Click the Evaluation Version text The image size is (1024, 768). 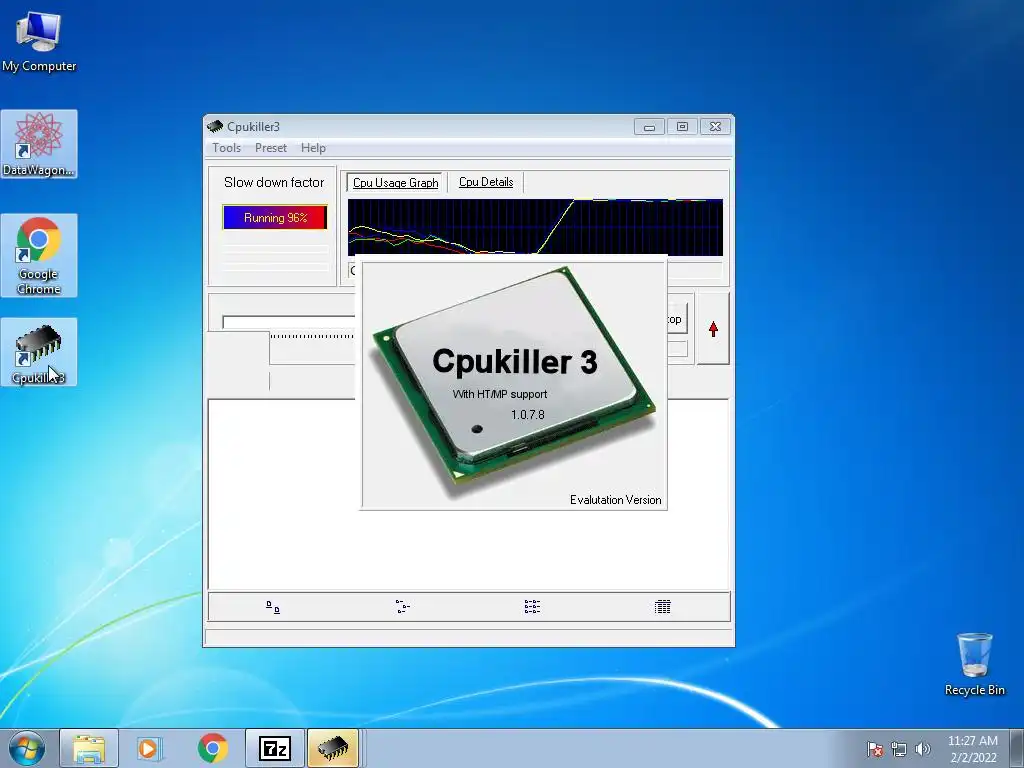(615, 500)
